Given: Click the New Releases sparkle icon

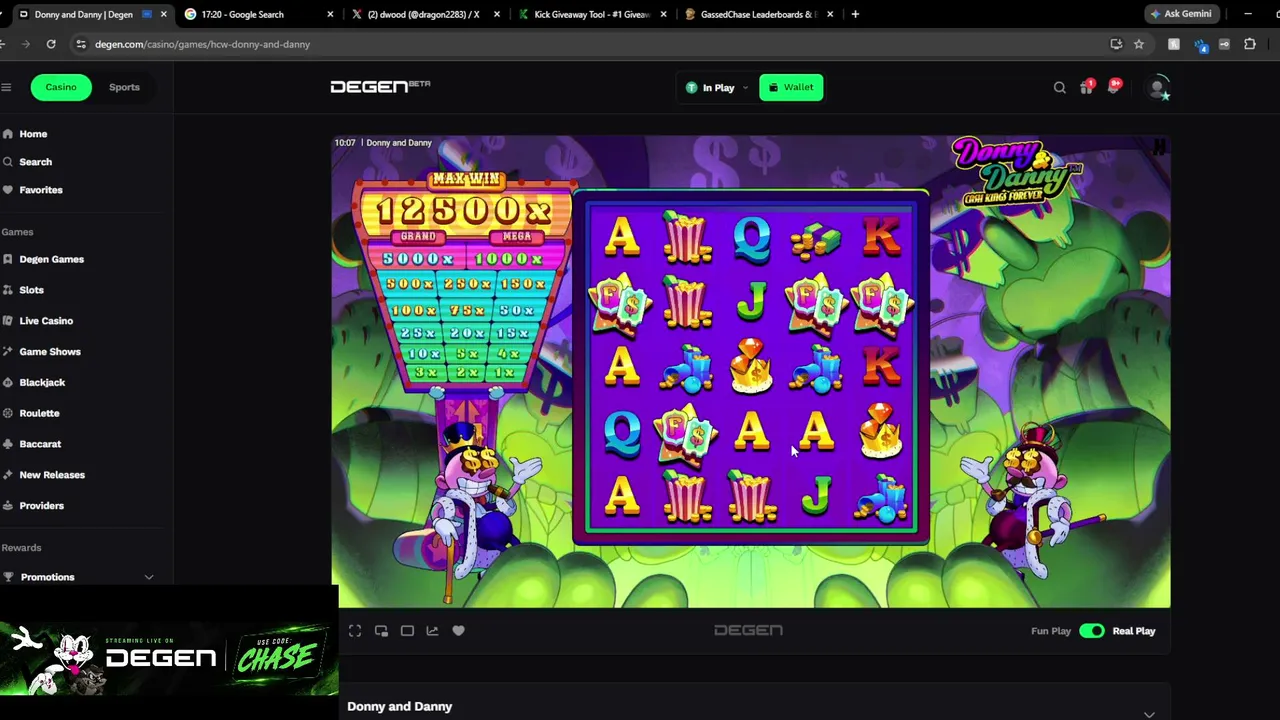Looking at the screenshot, I should 8,475.
